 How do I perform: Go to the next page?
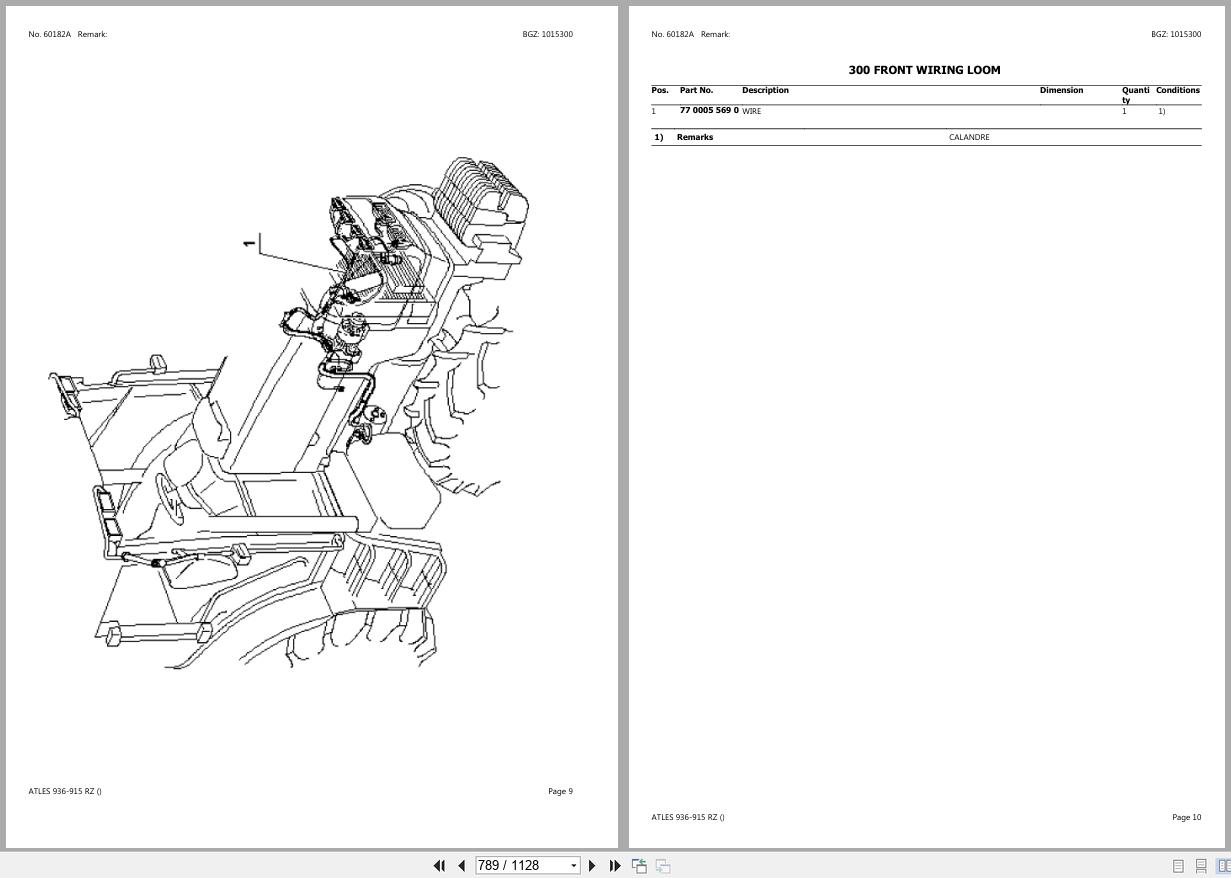pyautogui.click(x=592, y=866)
